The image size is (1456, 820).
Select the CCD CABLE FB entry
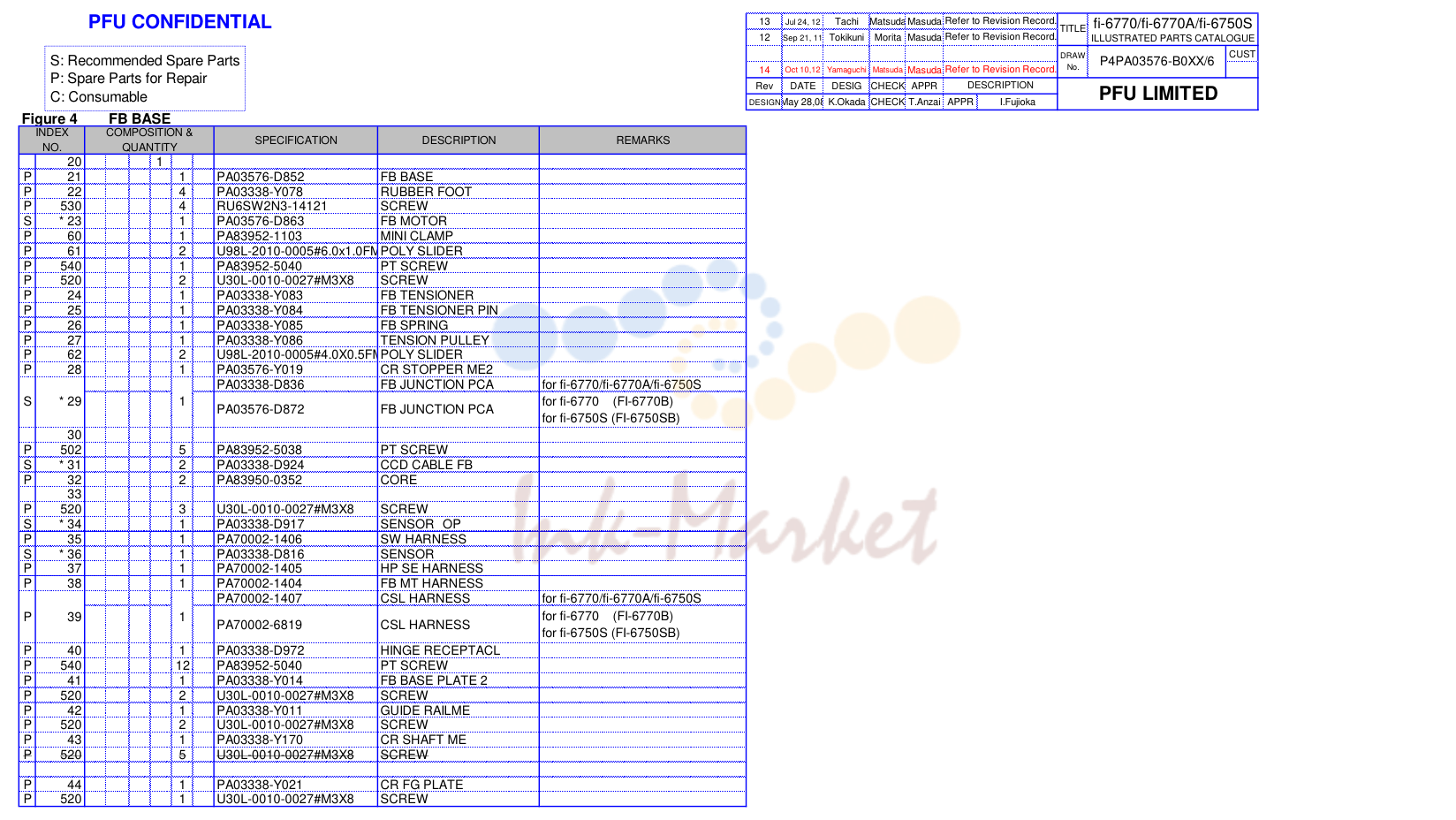coord(426,465)
